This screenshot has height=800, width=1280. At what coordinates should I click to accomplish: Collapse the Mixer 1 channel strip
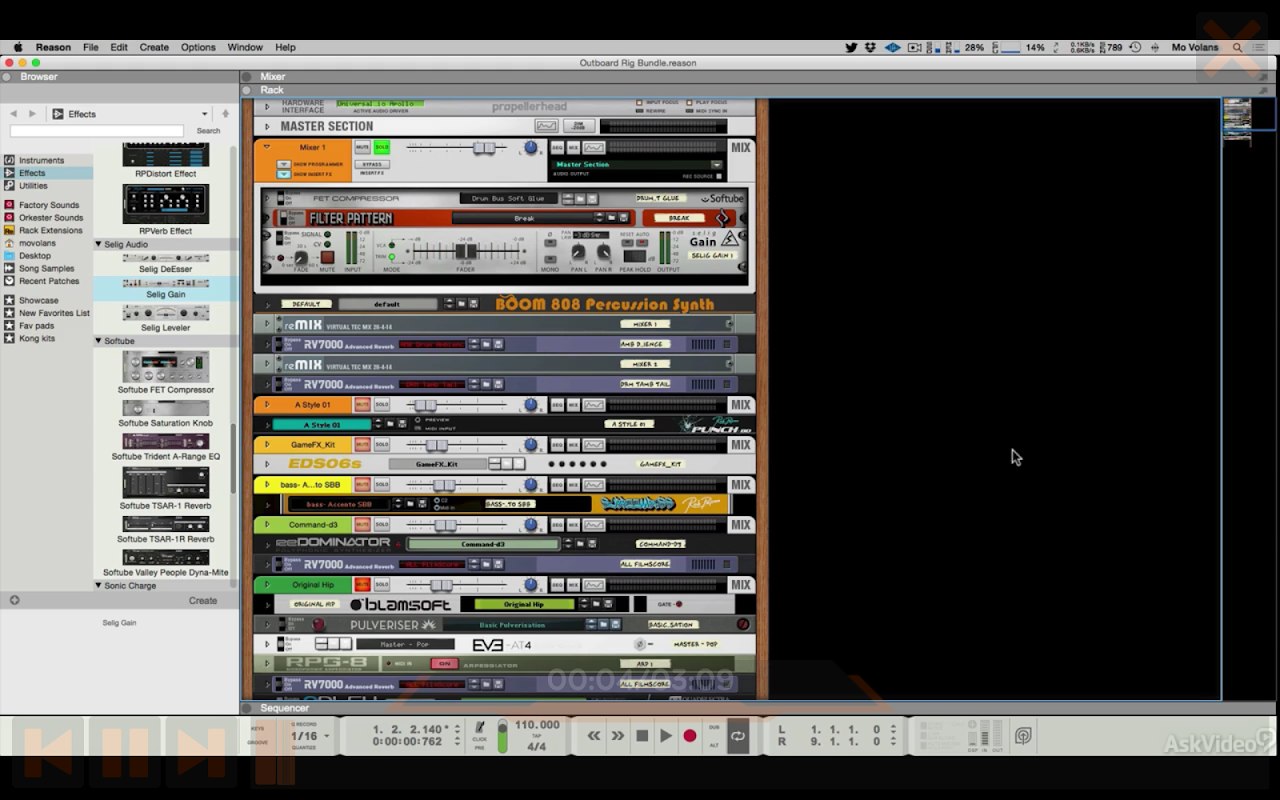[x=267, y=148]
